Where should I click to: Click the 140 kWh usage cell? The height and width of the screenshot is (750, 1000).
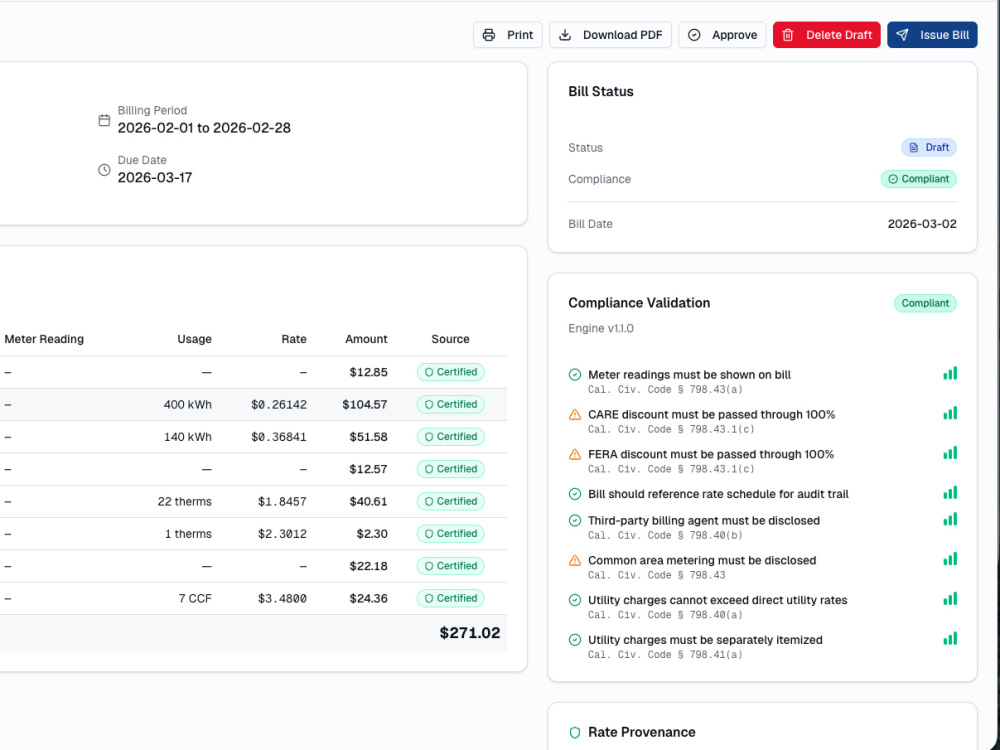(x=188, y=437)
